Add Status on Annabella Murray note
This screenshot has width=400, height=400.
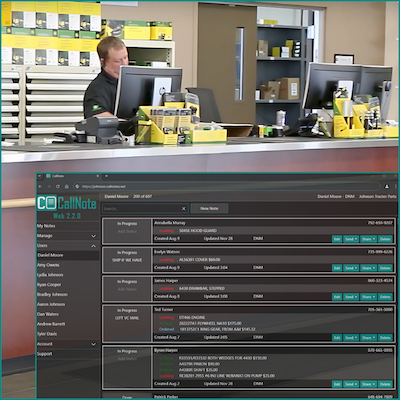127,231
